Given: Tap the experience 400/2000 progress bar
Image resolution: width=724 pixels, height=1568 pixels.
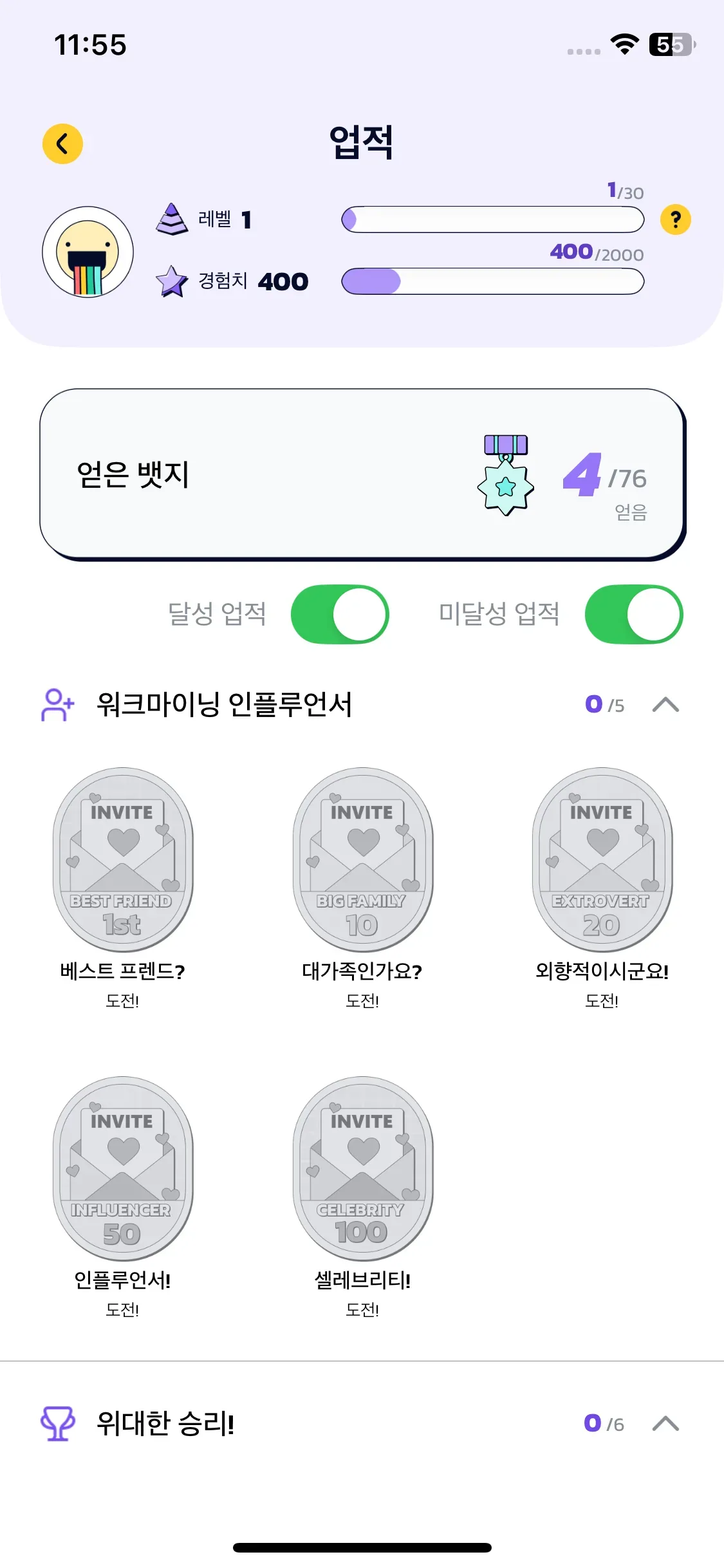Looking at the screenshot, I should [492, 281].
